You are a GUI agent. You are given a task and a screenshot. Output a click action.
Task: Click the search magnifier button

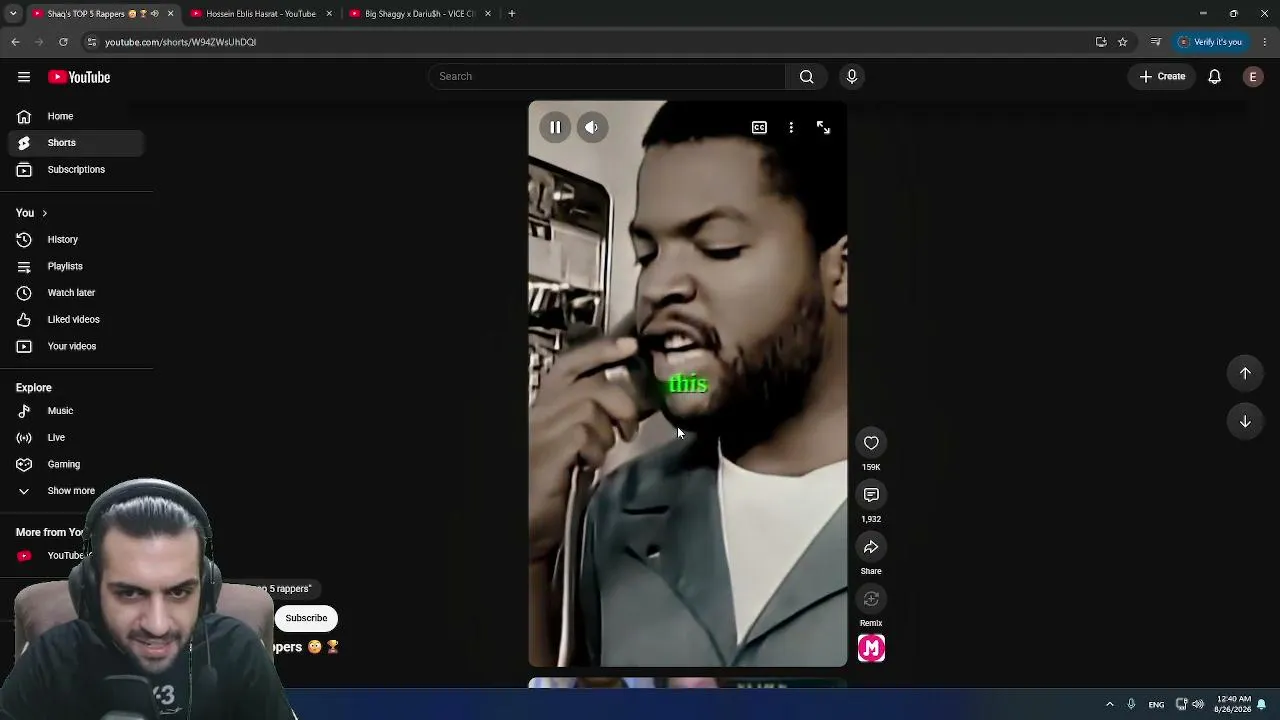click(806, 77)
